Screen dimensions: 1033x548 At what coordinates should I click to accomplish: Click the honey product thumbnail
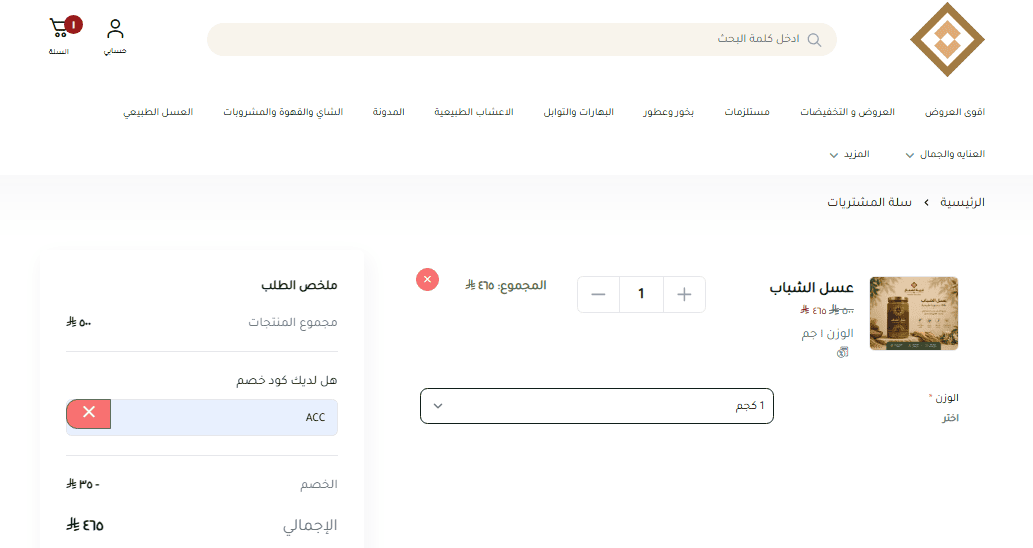tap(914, 314)
